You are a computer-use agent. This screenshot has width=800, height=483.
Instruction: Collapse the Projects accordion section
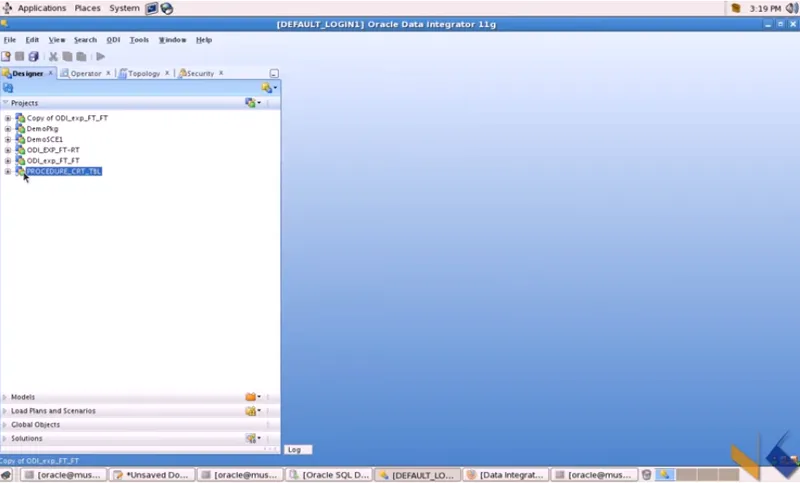[x=6, y=103]
